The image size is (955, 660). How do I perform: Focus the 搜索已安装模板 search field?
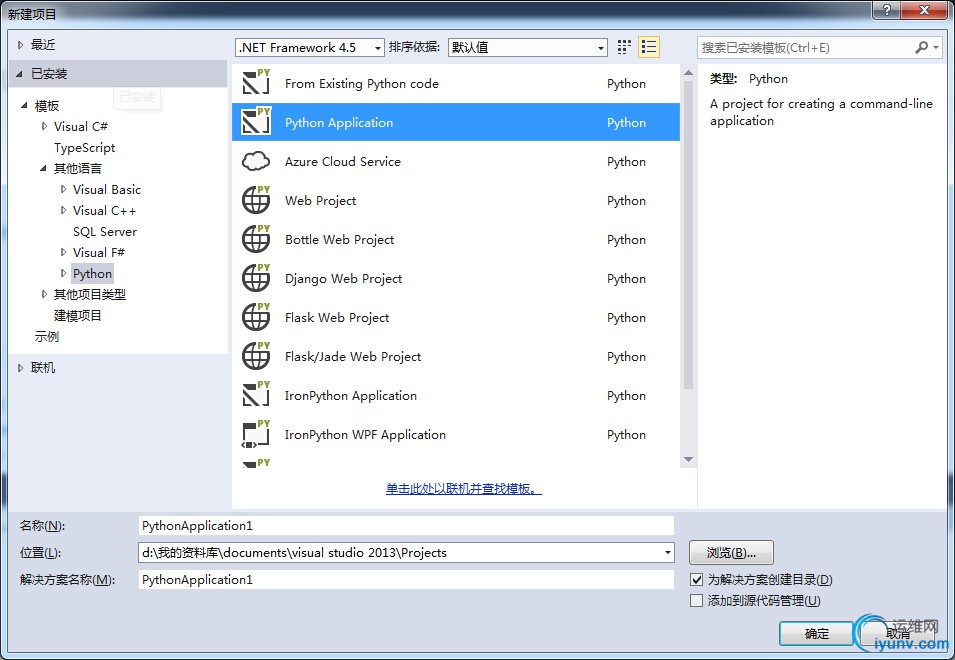coord(805,47)
